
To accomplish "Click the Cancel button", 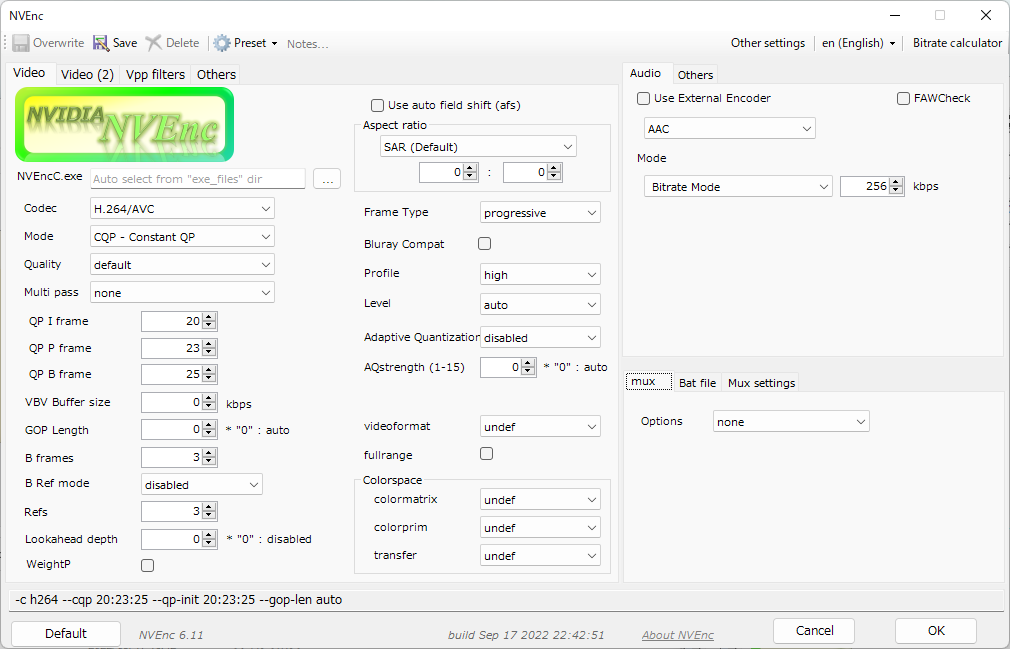I will point(814,630).
